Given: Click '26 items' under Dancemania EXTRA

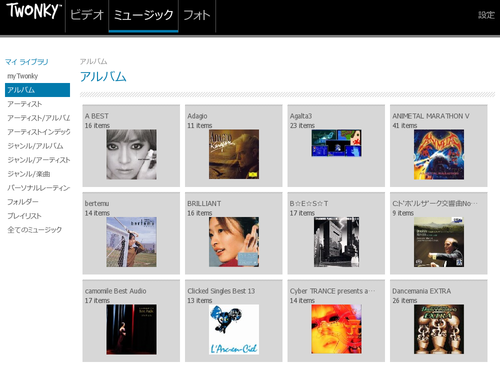Looking at the screenshot, I should (x=405, y=300).
